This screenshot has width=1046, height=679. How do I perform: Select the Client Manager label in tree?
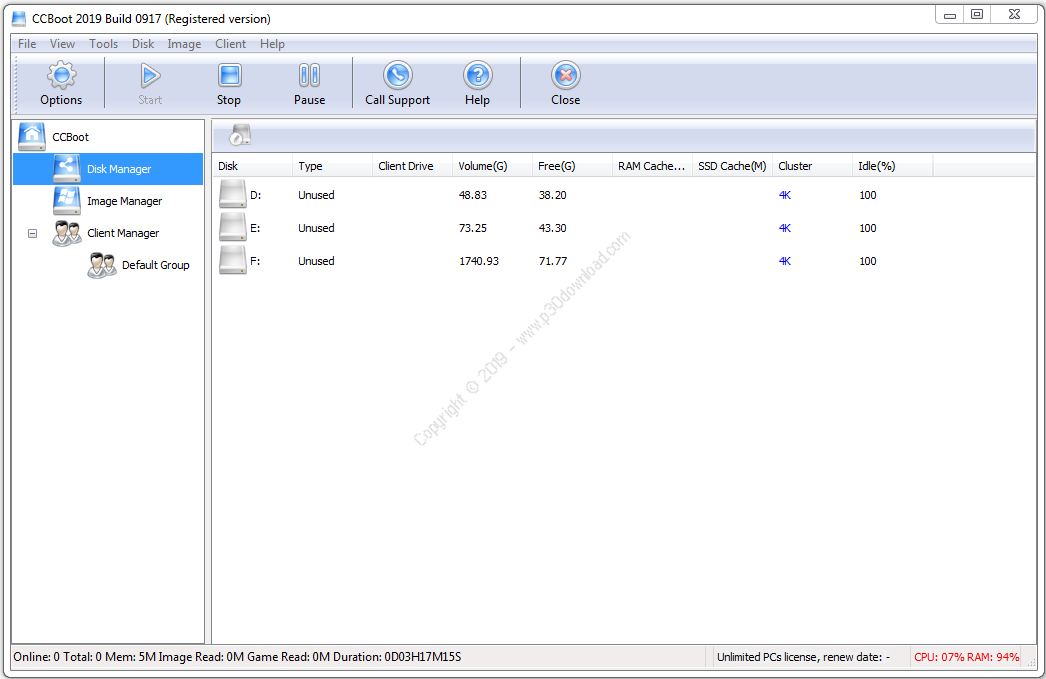(x=123, y=233)
